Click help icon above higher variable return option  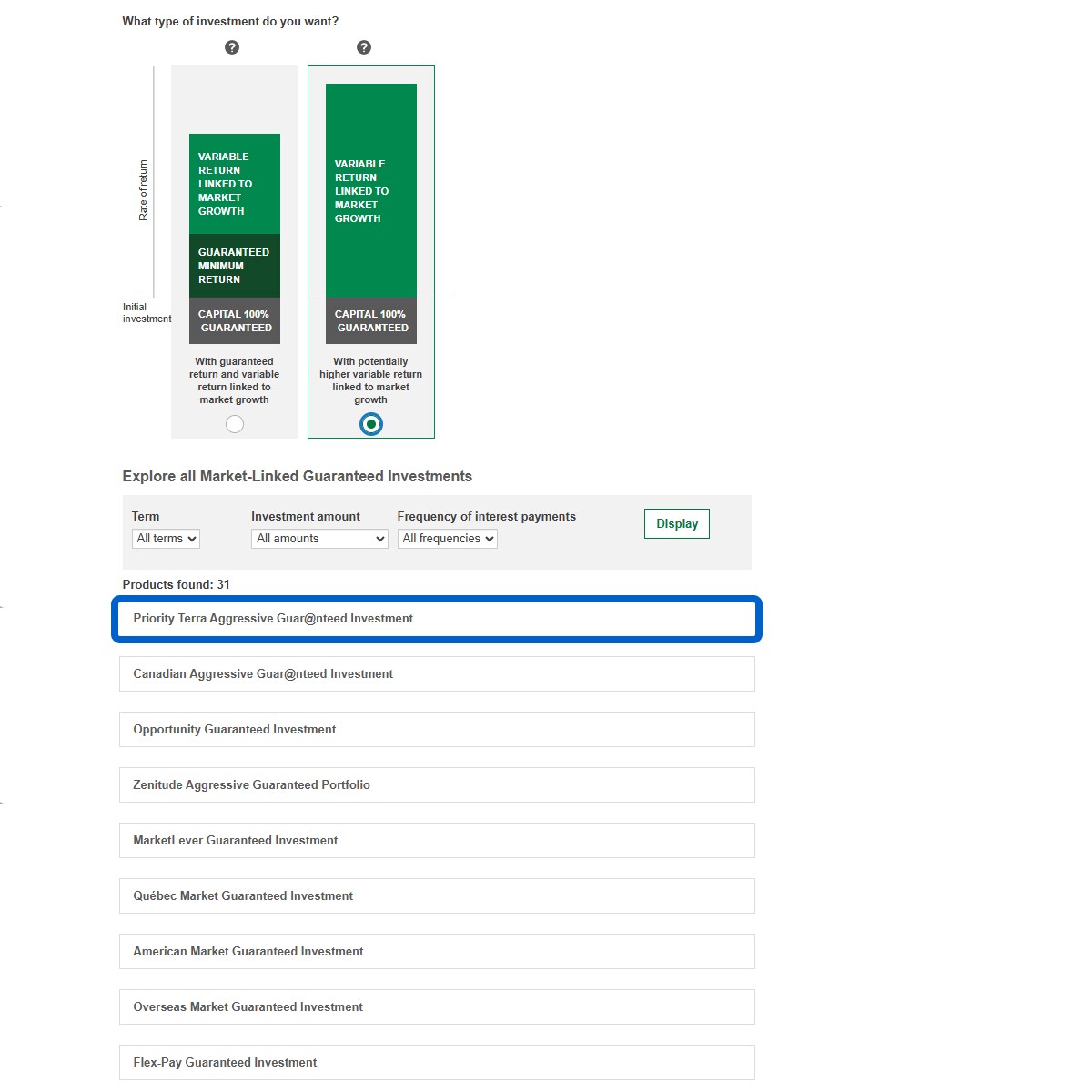(364, 47)
